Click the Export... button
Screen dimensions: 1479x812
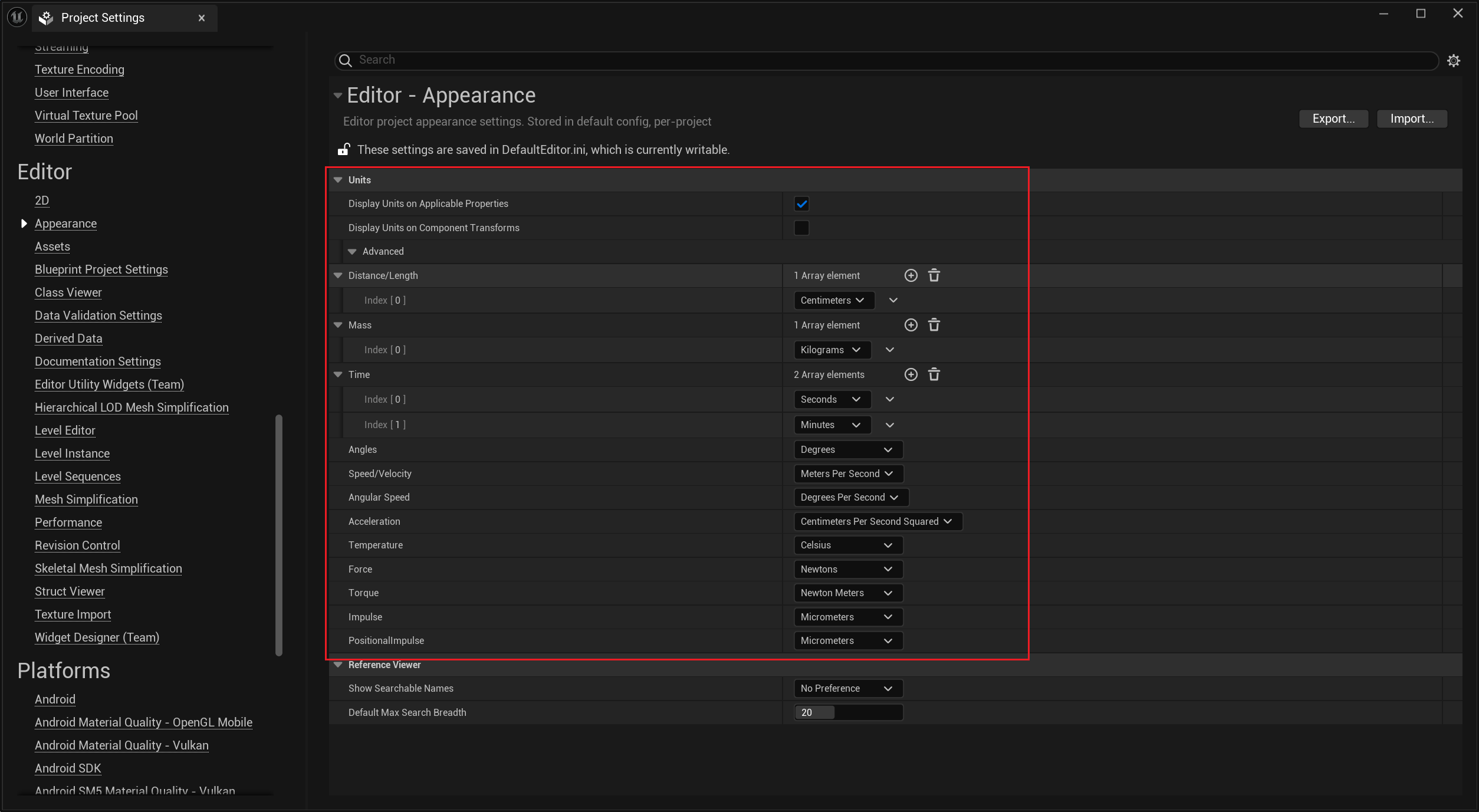click(x=1333, y=119)
